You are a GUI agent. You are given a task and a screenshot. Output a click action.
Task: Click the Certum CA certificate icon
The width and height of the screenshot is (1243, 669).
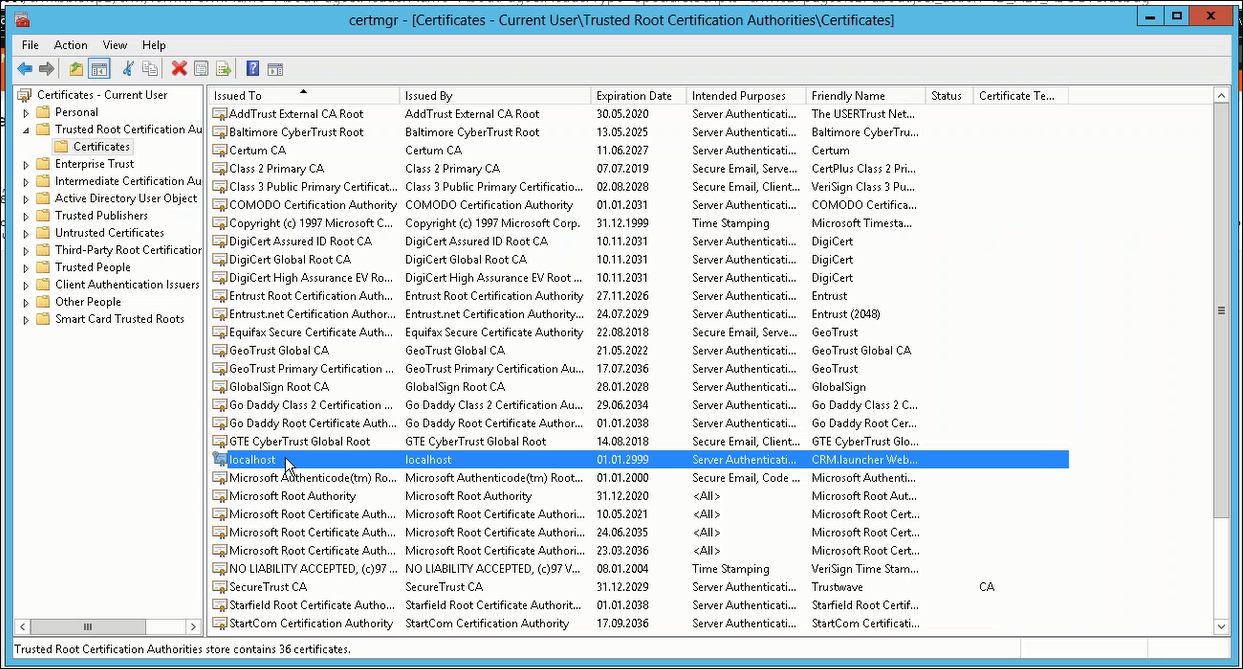point(220,150)
